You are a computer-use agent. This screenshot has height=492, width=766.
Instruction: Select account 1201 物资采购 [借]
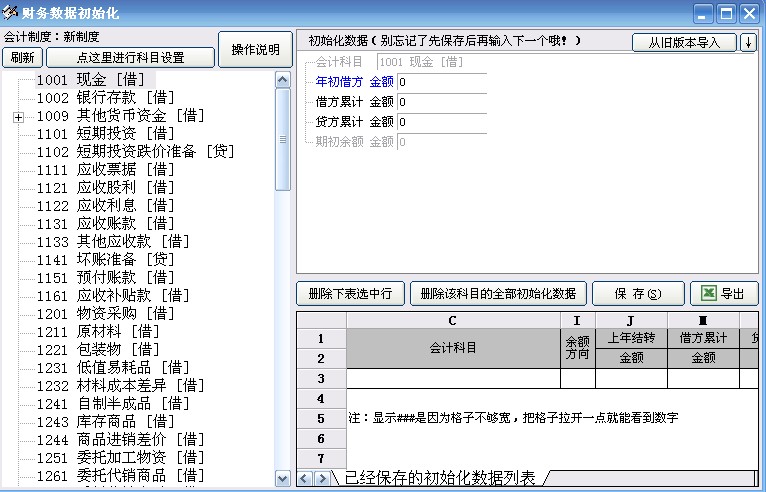click(106, 314)
